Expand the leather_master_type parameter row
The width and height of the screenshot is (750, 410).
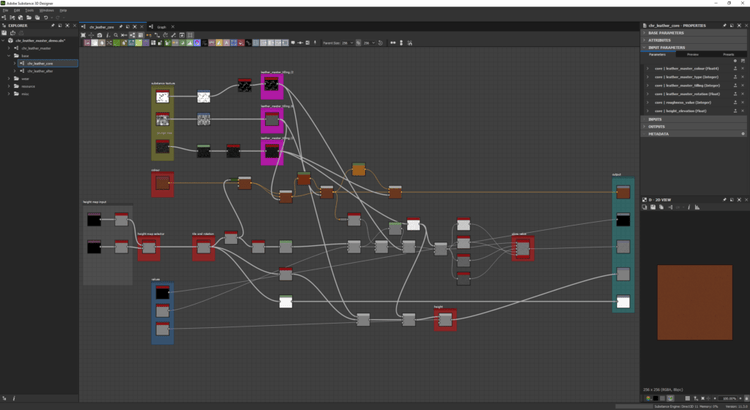647,75
